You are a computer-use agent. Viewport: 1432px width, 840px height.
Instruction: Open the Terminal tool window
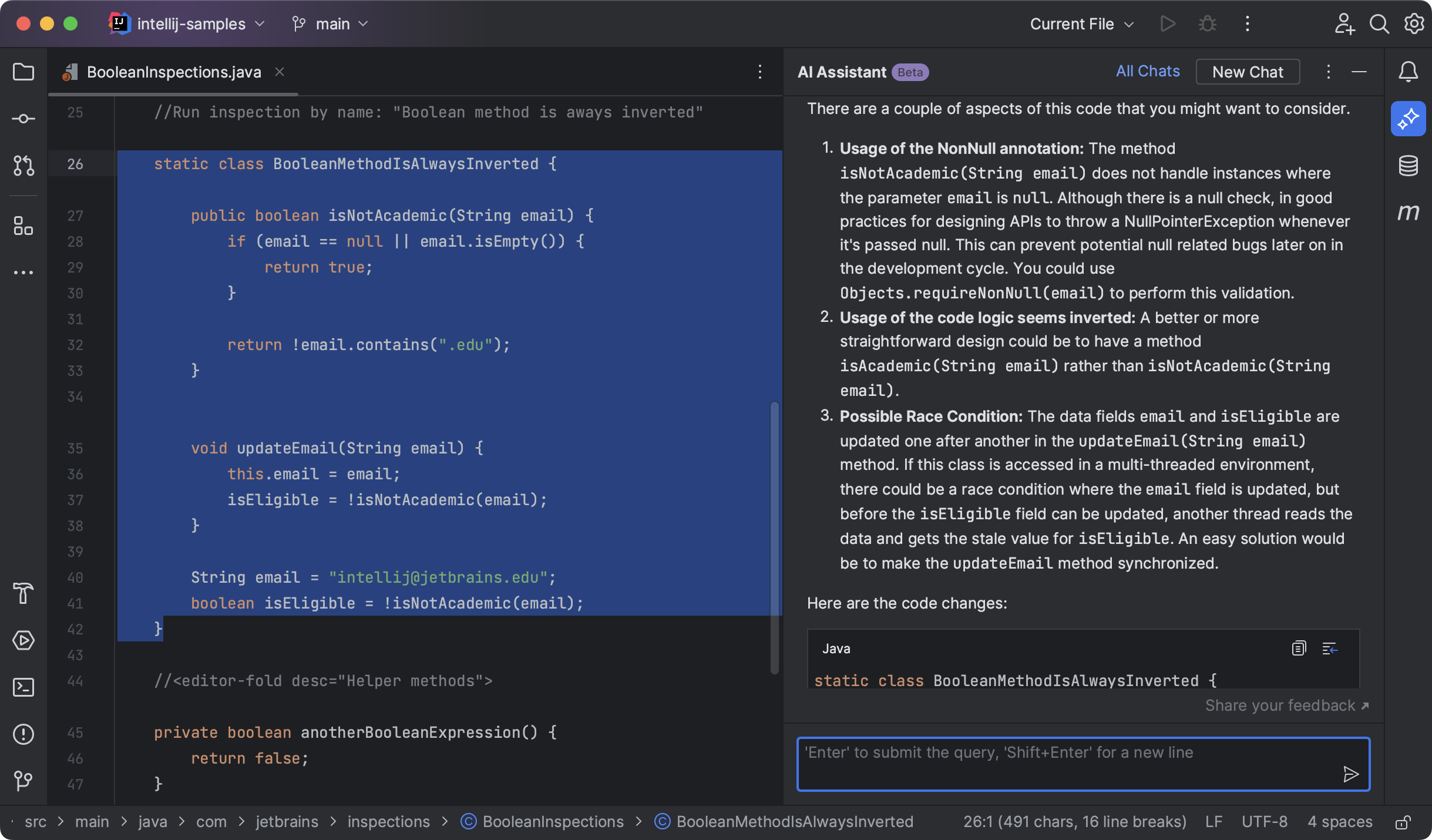click(x=23, y=687)
